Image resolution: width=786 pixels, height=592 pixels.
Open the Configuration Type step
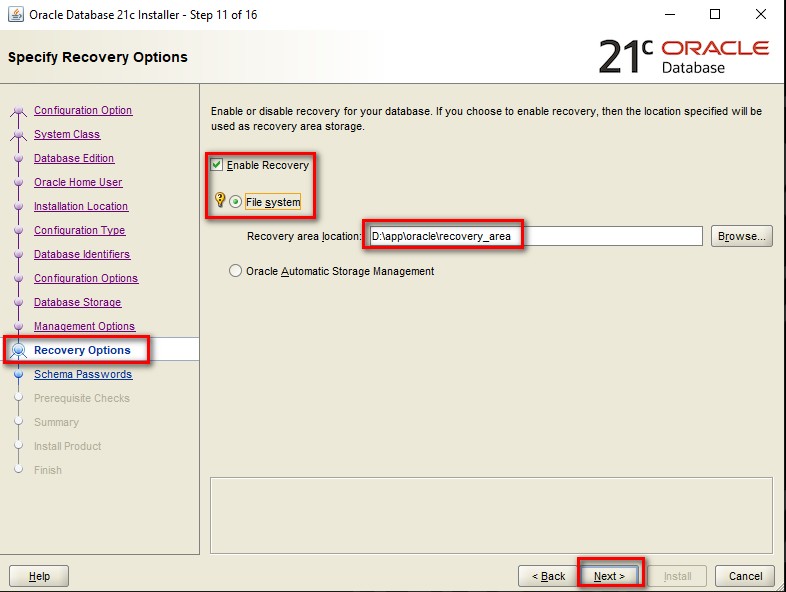80,231
